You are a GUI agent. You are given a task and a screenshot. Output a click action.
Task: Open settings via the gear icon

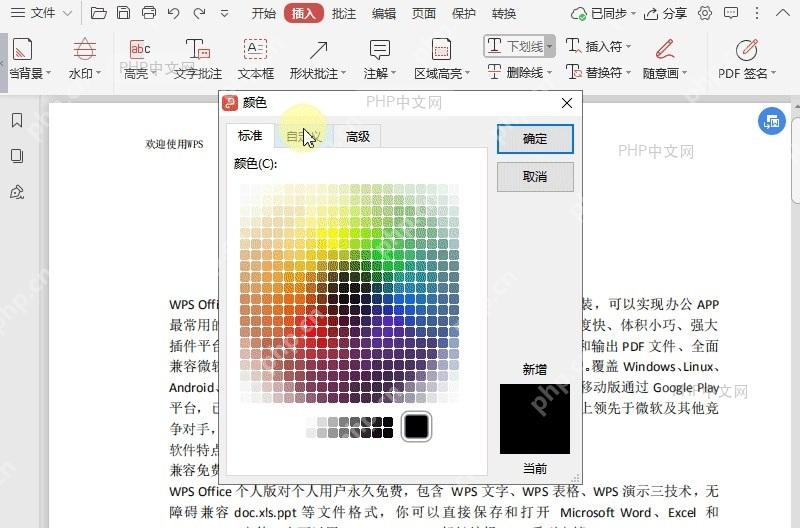(705, 13)
